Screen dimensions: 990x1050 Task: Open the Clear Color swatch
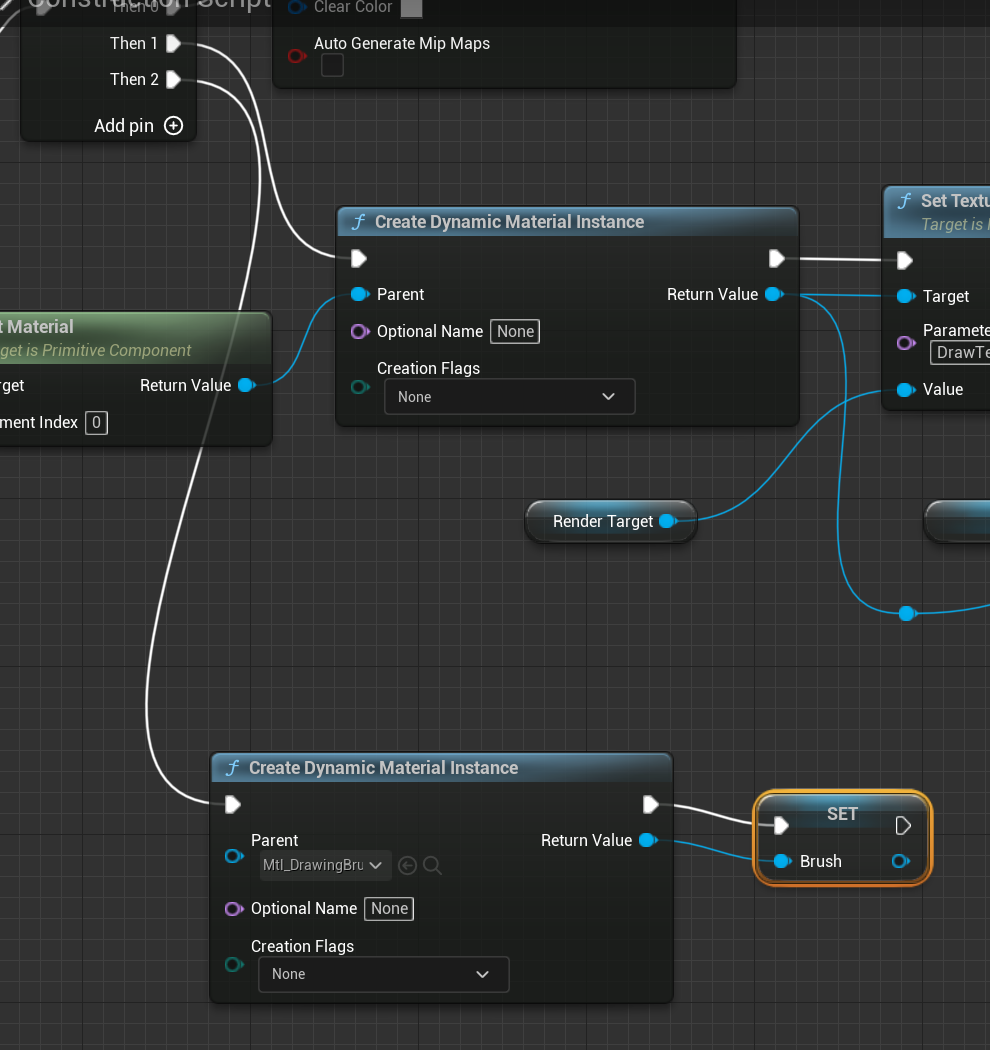[x=411, y=8]
